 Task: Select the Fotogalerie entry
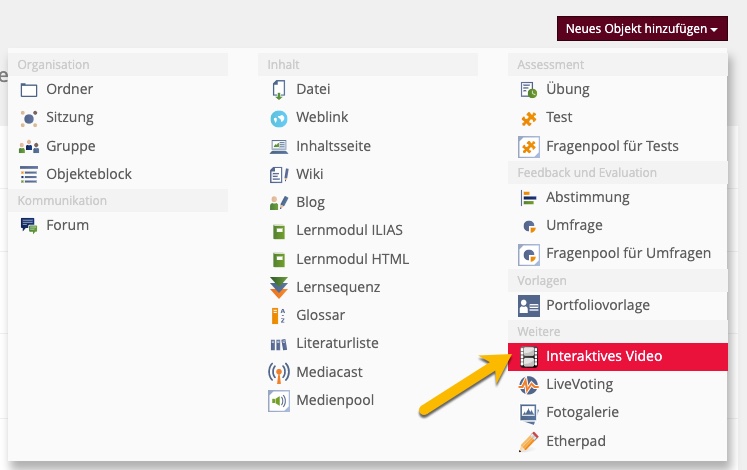click(582, 412)
